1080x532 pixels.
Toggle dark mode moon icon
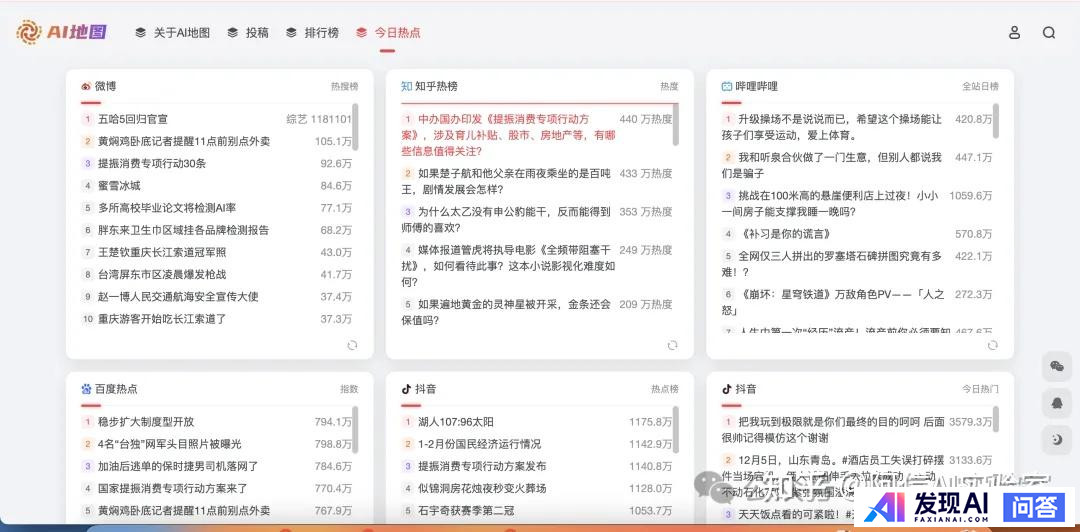[1057, 439]
